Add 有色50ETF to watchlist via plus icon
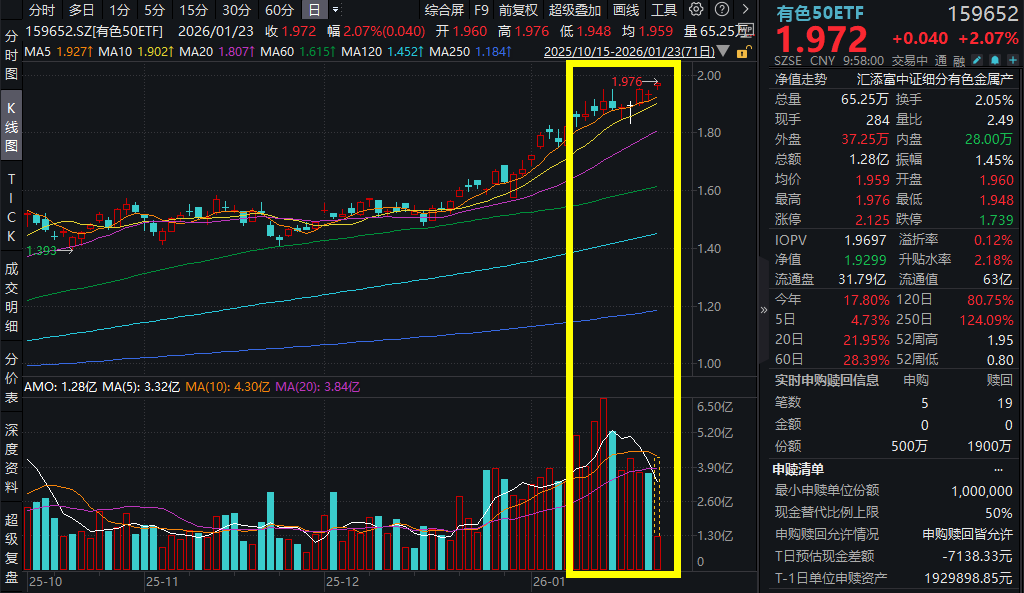Screen dimensions: 1024x593 pyautogui.click(x=1012, y=60)
